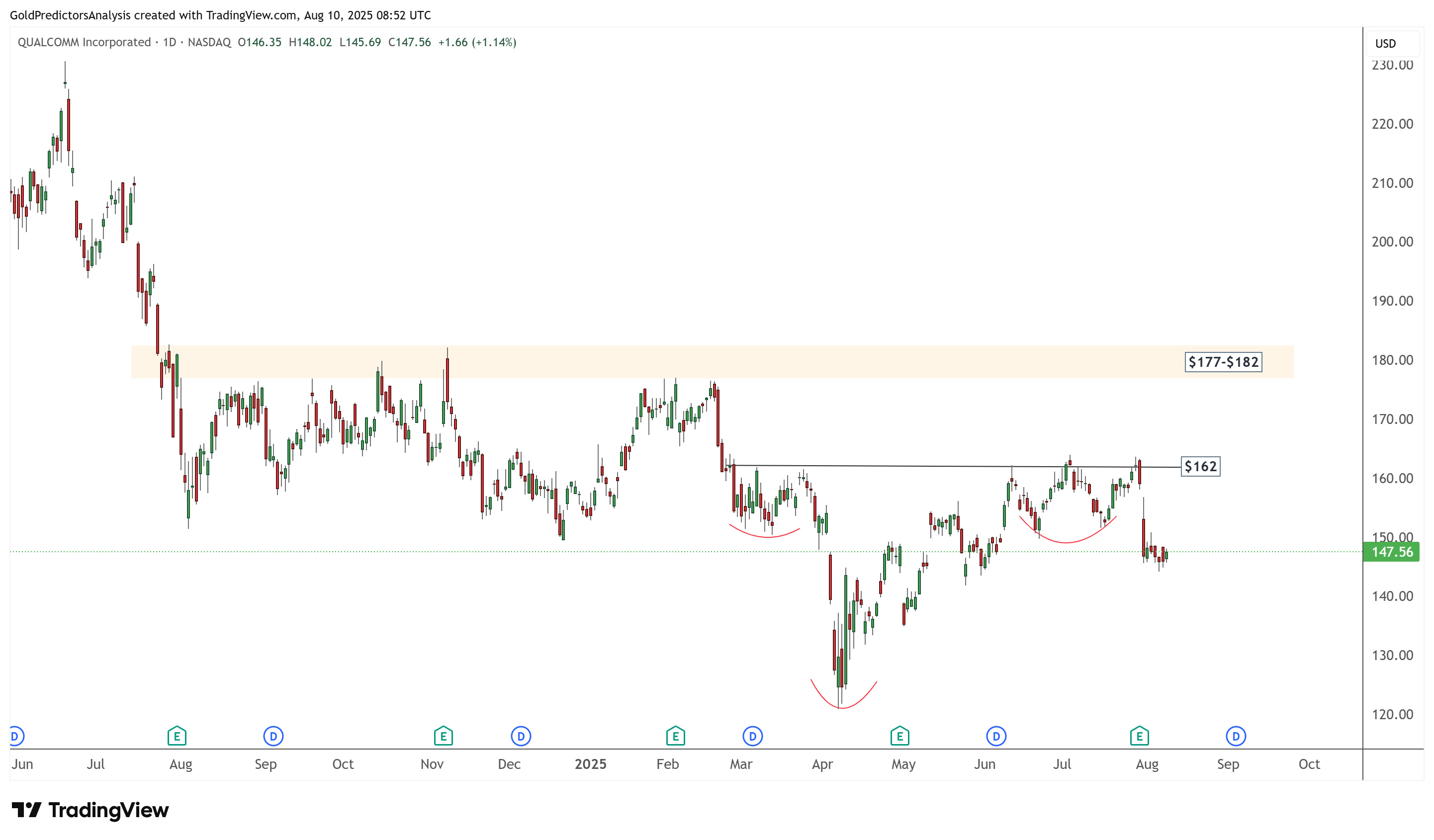Click the 210.00 price axis label

coord(1392,183)
